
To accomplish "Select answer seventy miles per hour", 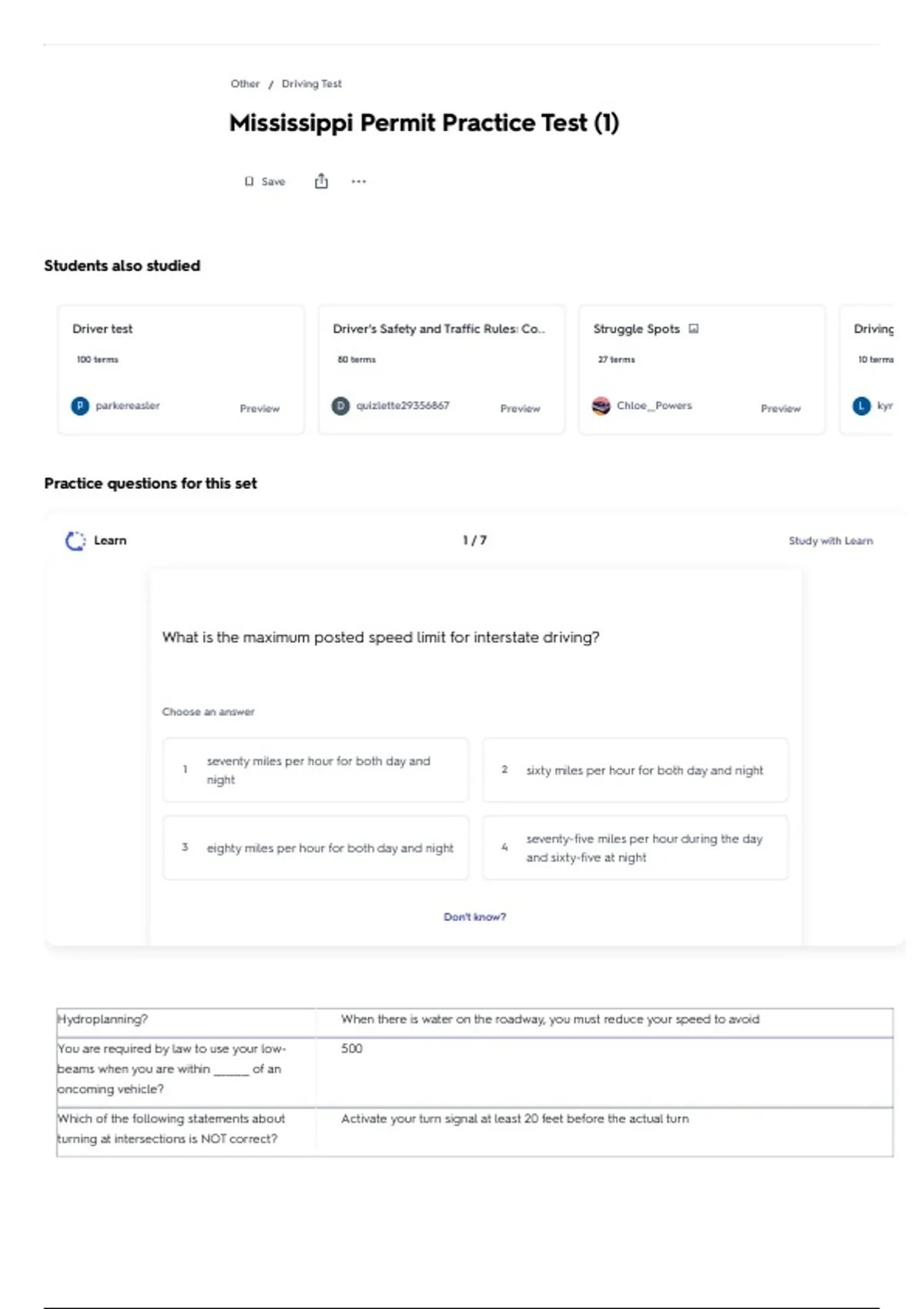I will [x=316, y=770].
